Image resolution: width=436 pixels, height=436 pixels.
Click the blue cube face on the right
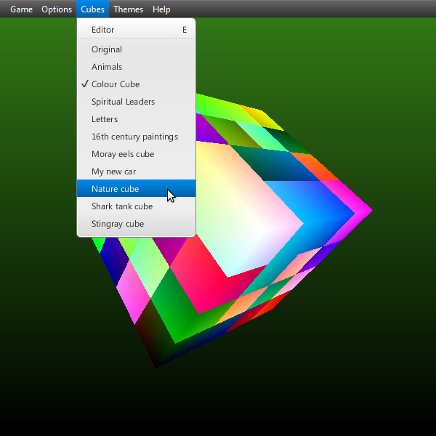pyautogui.click(x=320, y=213)
